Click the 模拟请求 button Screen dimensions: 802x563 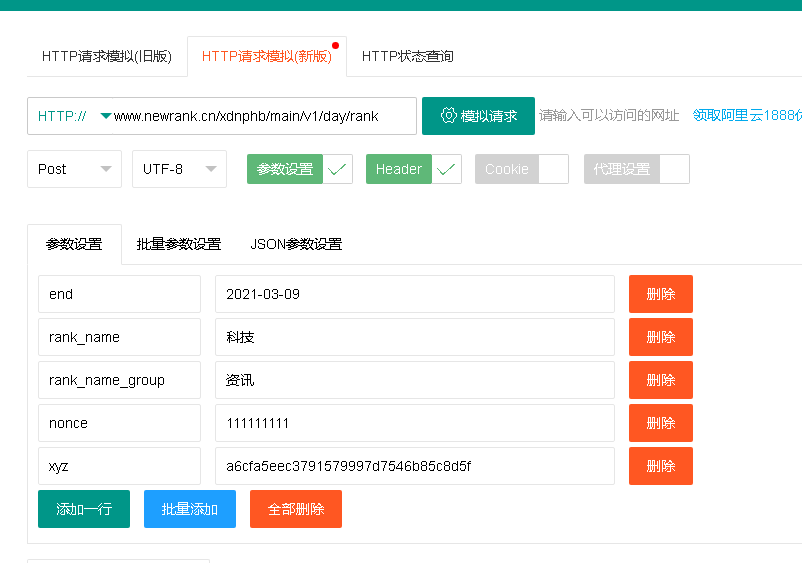[x=478, y=116]
